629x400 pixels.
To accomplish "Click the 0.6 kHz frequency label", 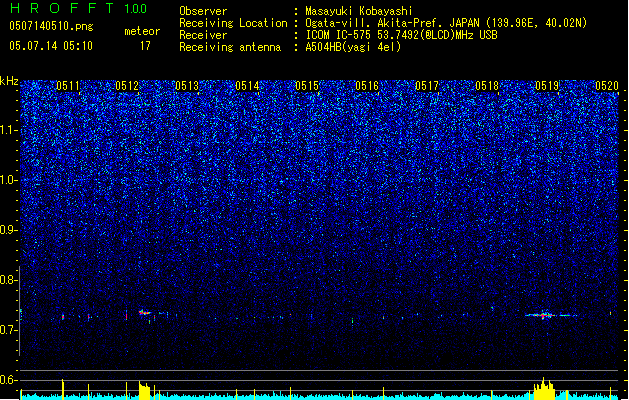I will (x=9, y=380).
